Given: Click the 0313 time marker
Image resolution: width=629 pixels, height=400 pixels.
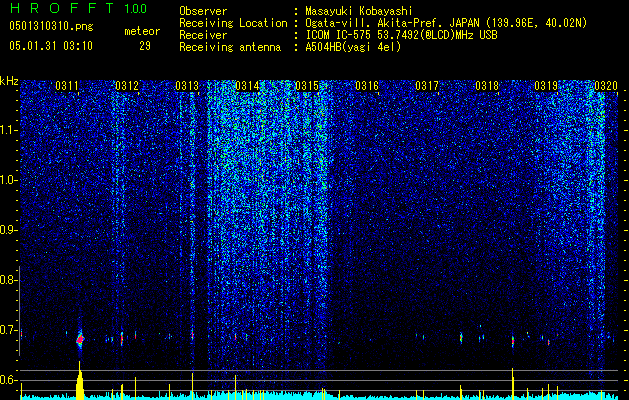Looking at the screenshot, I should (x=187, y=85).
